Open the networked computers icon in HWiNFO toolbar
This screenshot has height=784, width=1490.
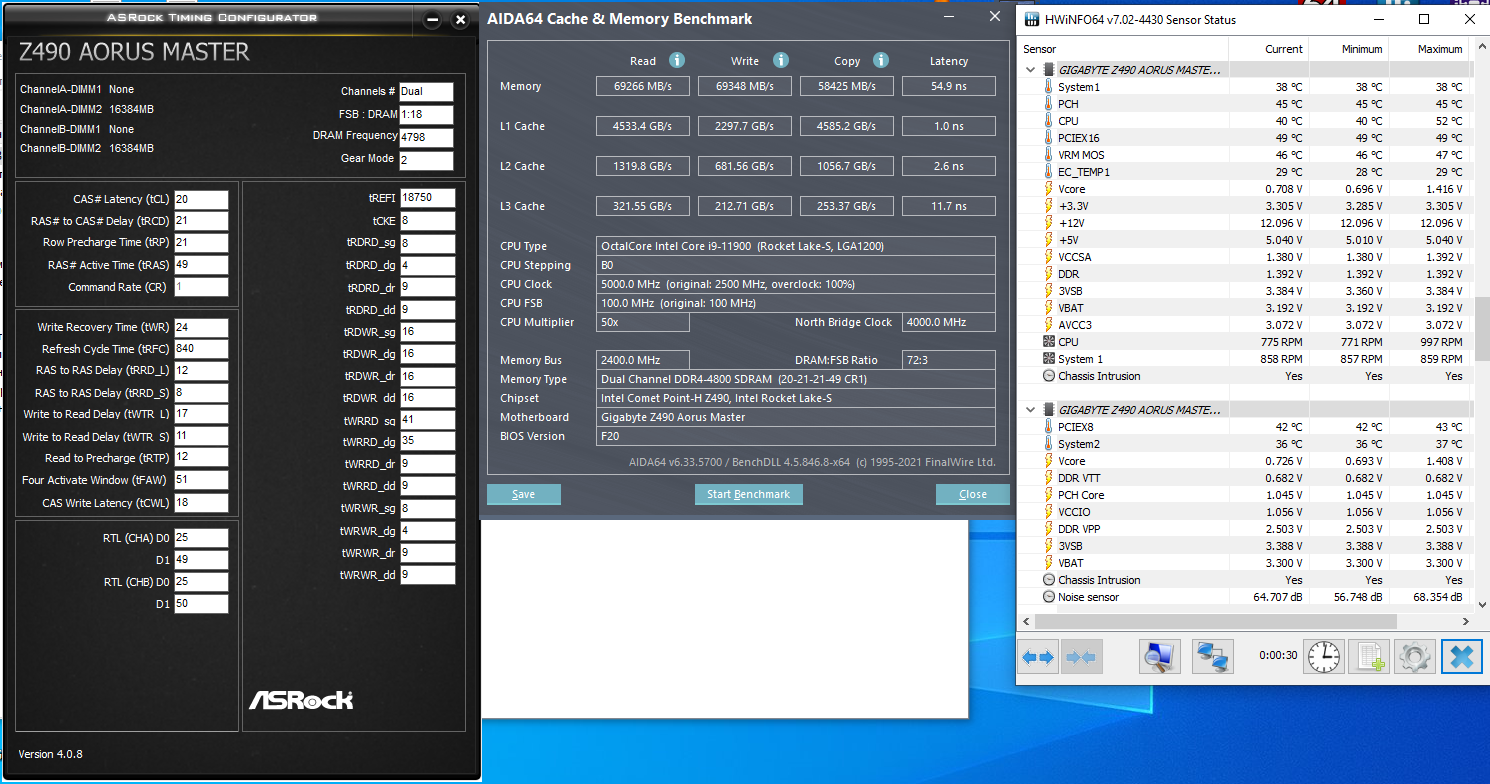point(1215,657)
